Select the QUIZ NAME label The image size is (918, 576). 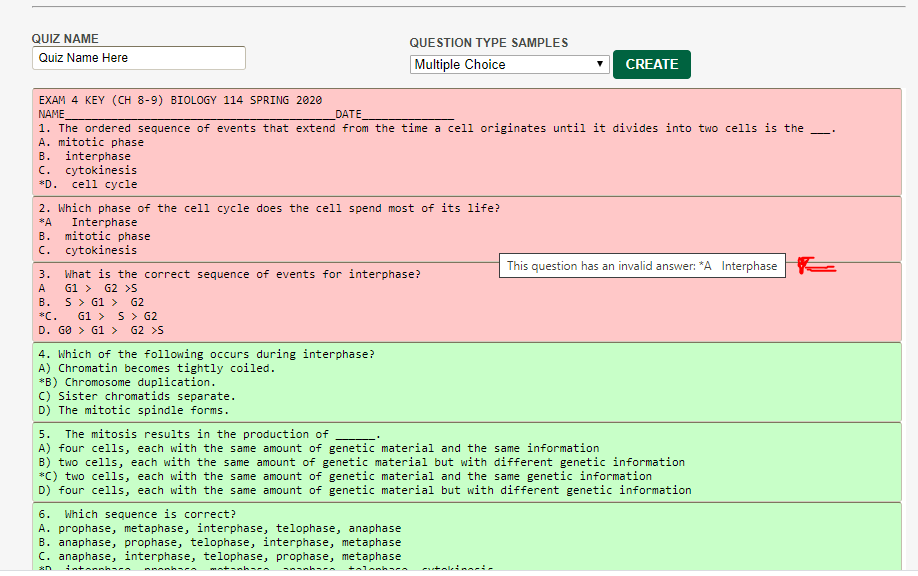(x=62, y=38)
